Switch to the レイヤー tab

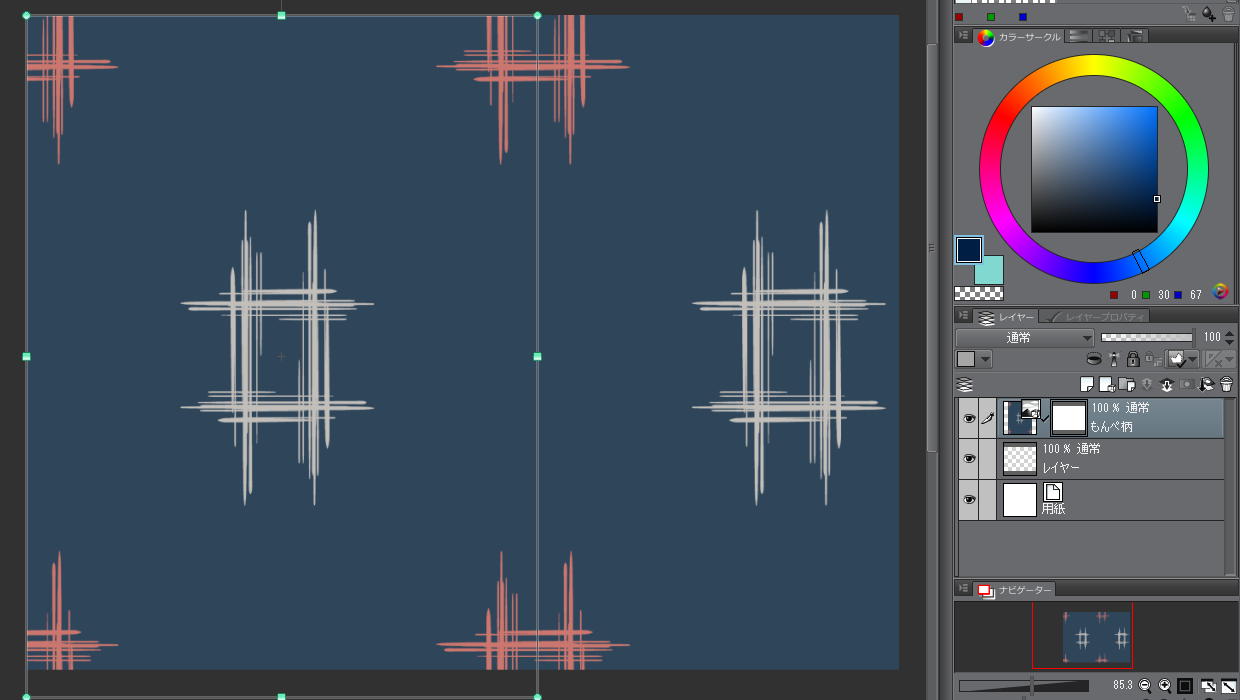[x=1007, y=317]
